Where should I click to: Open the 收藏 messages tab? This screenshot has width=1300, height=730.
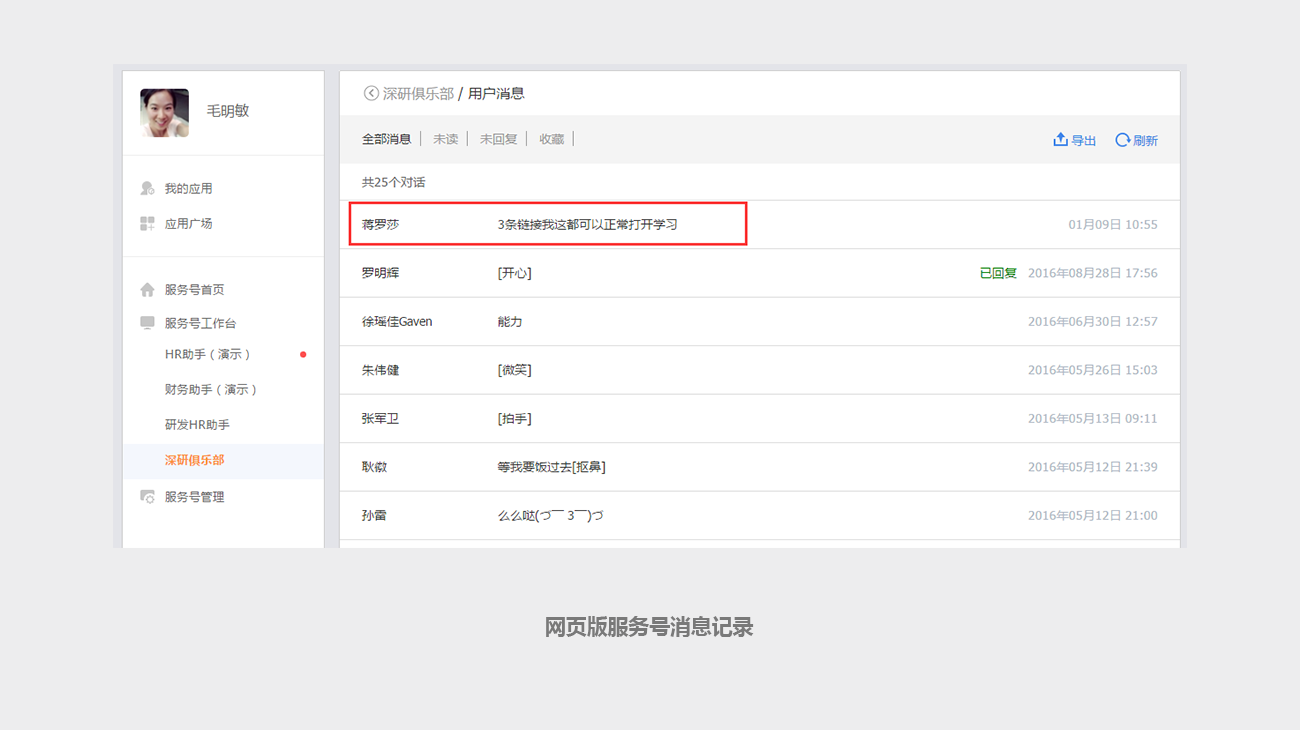[552, 140]
